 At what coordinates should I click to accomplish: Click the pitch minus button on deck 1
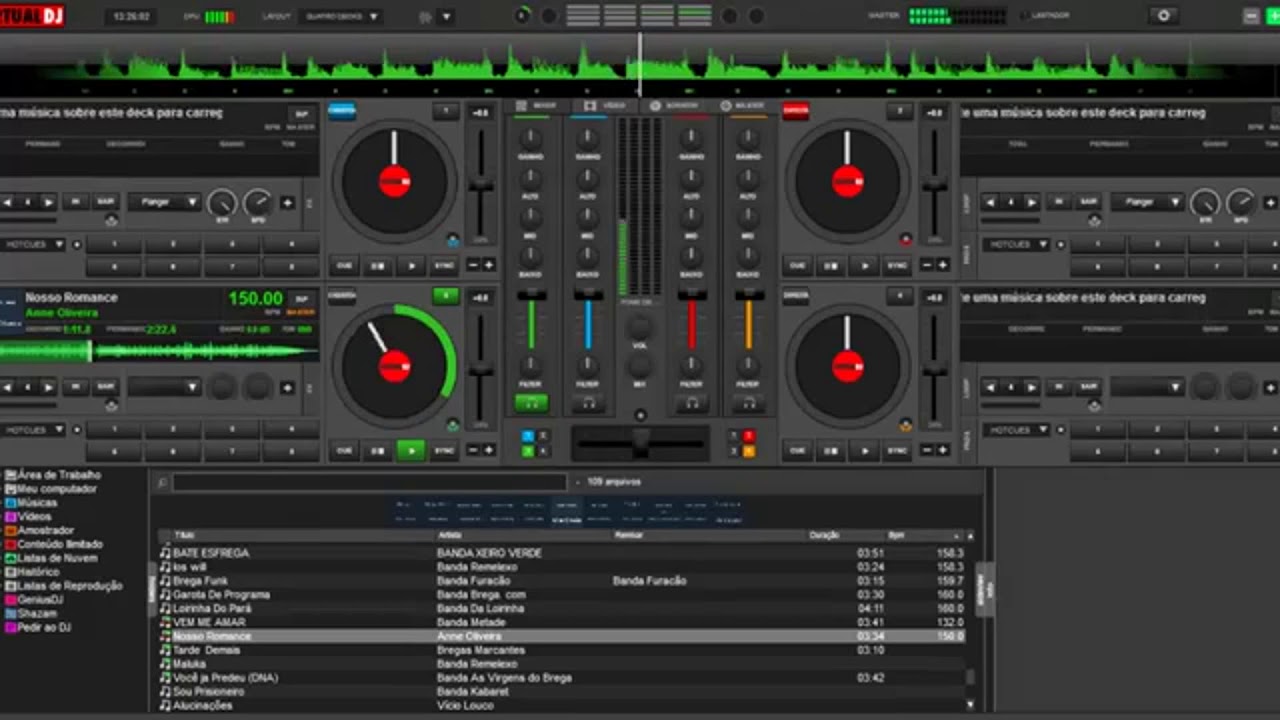click(x=474, y=265)
